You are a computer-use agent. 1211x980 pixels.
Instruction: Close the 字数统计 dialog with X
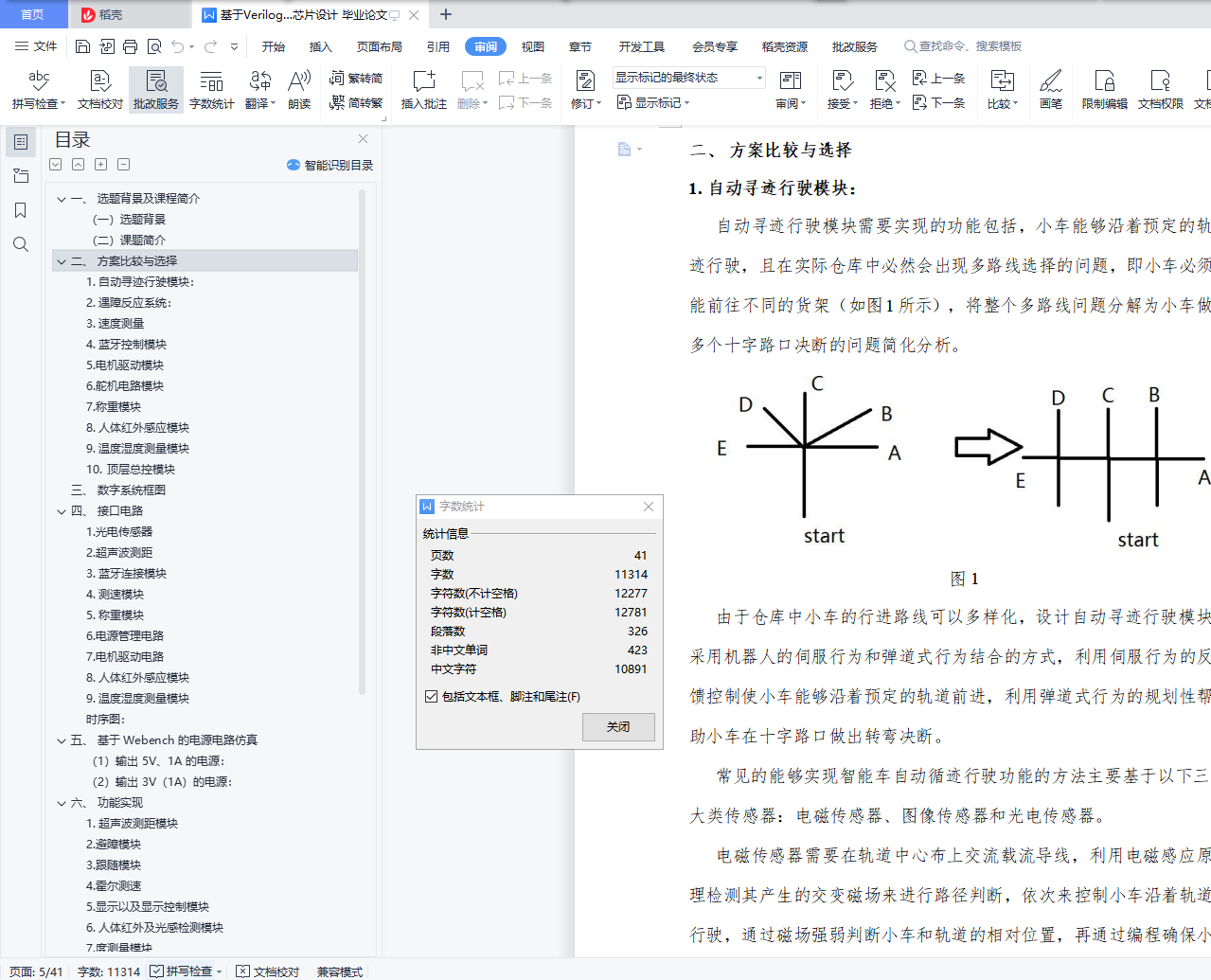click(649, 507)
